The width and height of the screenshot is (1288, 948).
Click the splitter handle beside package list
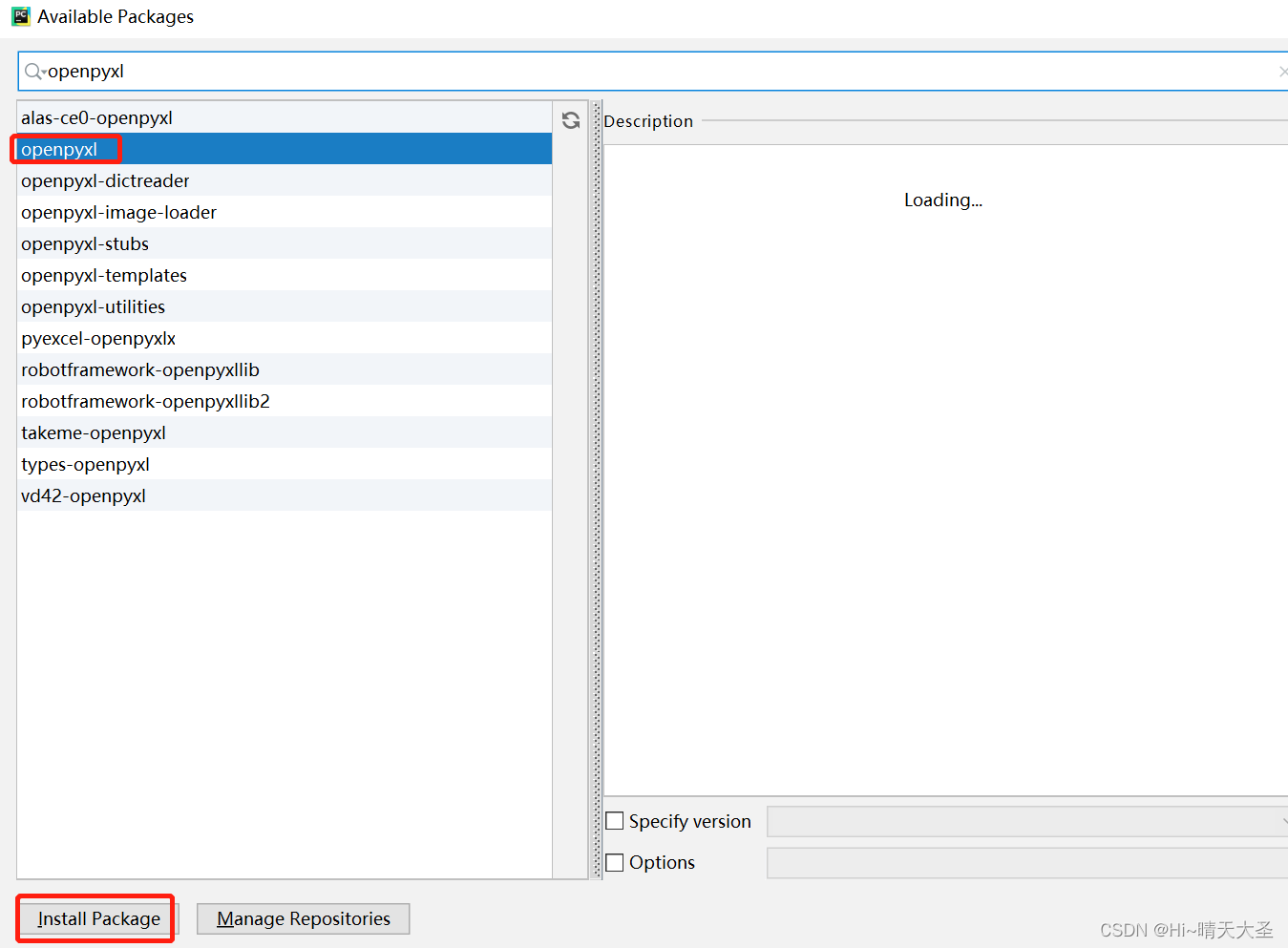597,490
